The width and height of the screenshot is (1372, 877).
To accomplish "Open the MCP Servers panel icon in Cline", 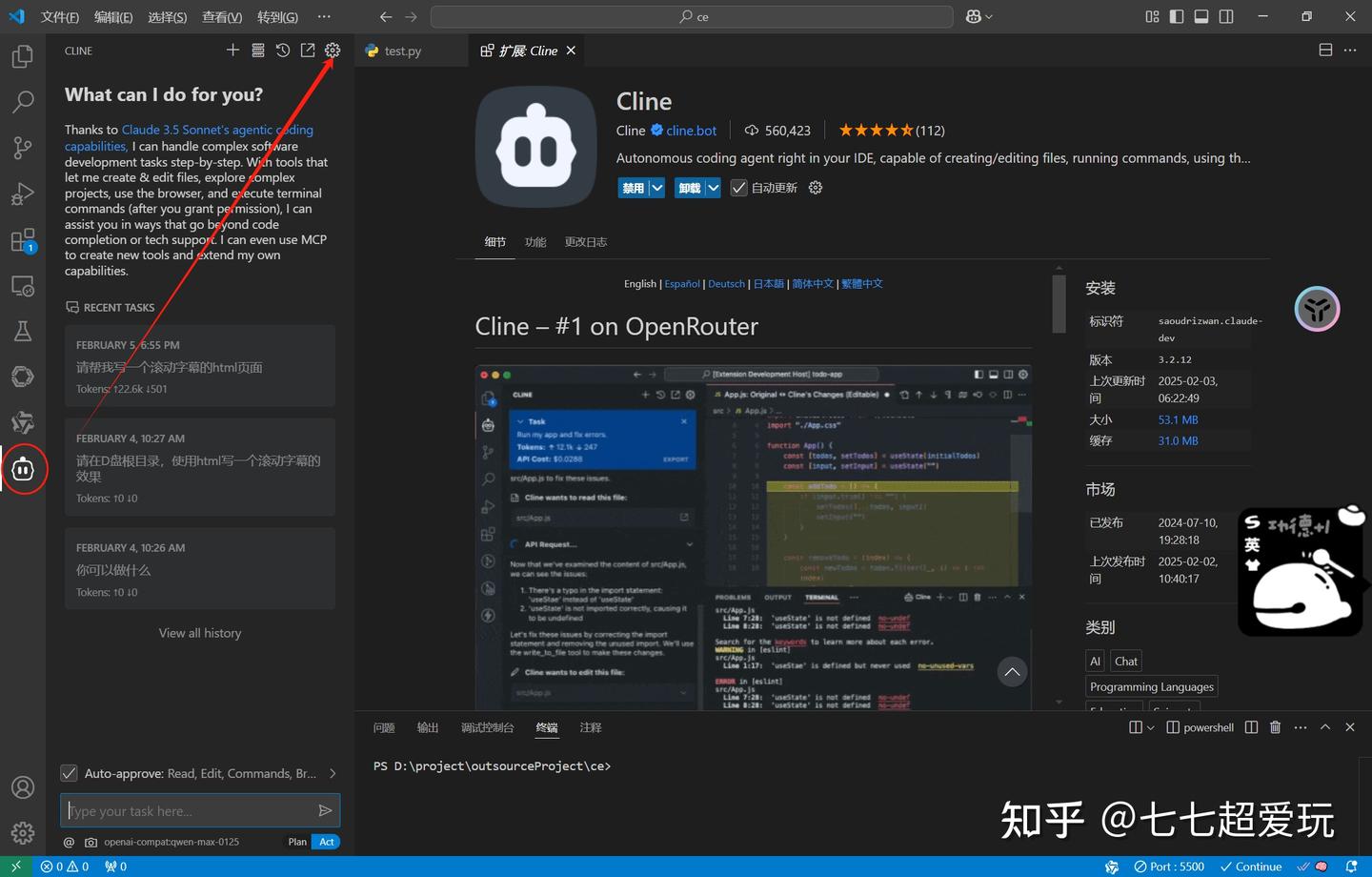I will [x=257, y=51].
